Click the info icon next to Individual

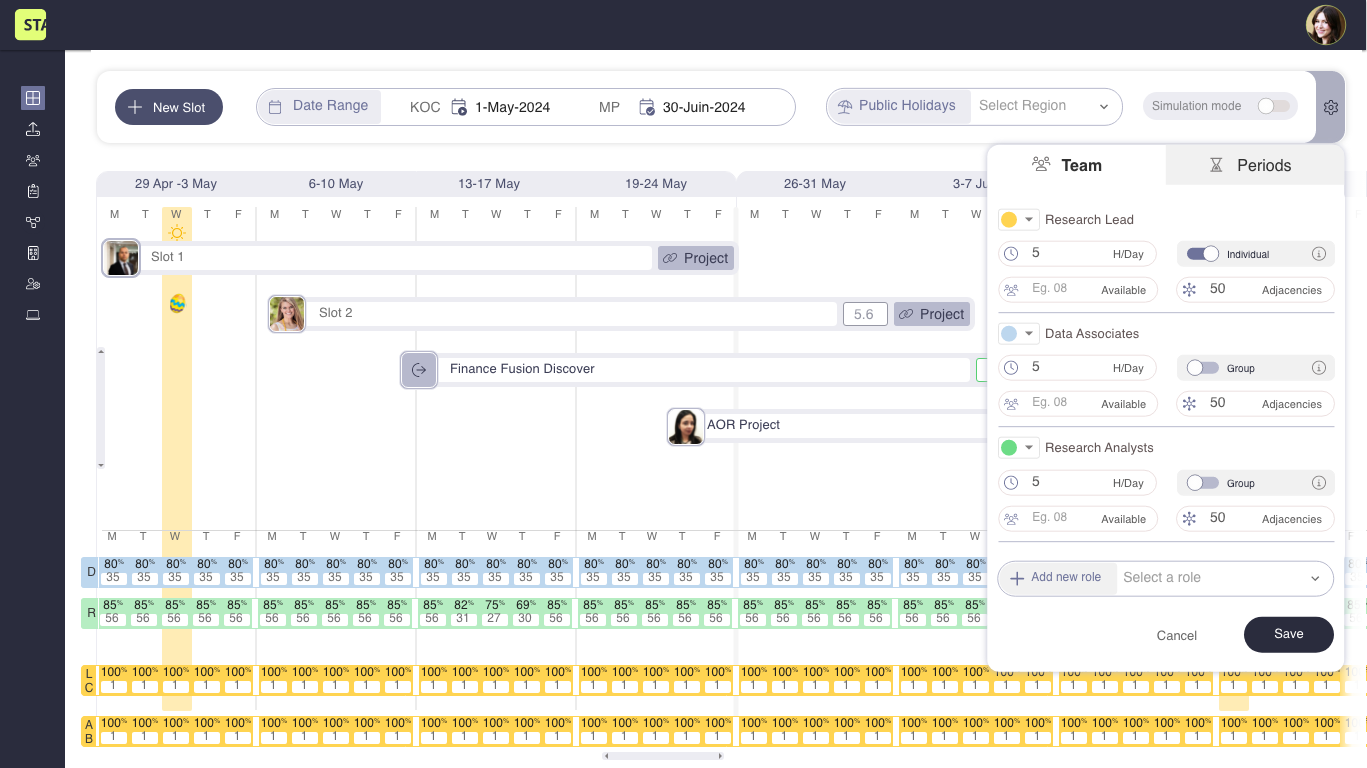1318,254
